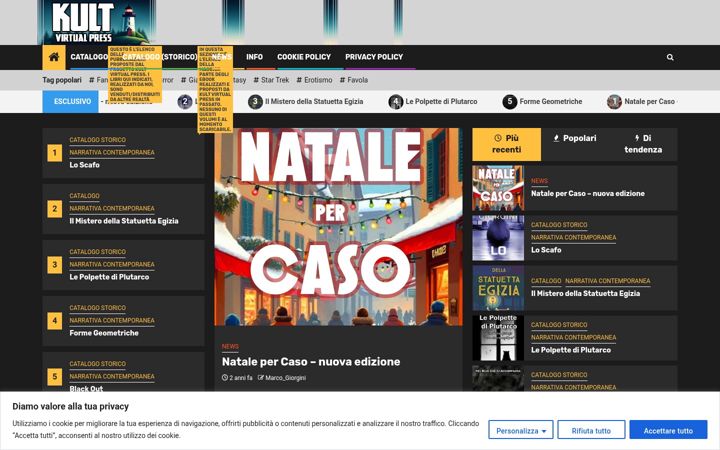This screenshot has width=720, height=450.
Task: Open PRIVACY POLICY menu item
Action: point(374,57)
